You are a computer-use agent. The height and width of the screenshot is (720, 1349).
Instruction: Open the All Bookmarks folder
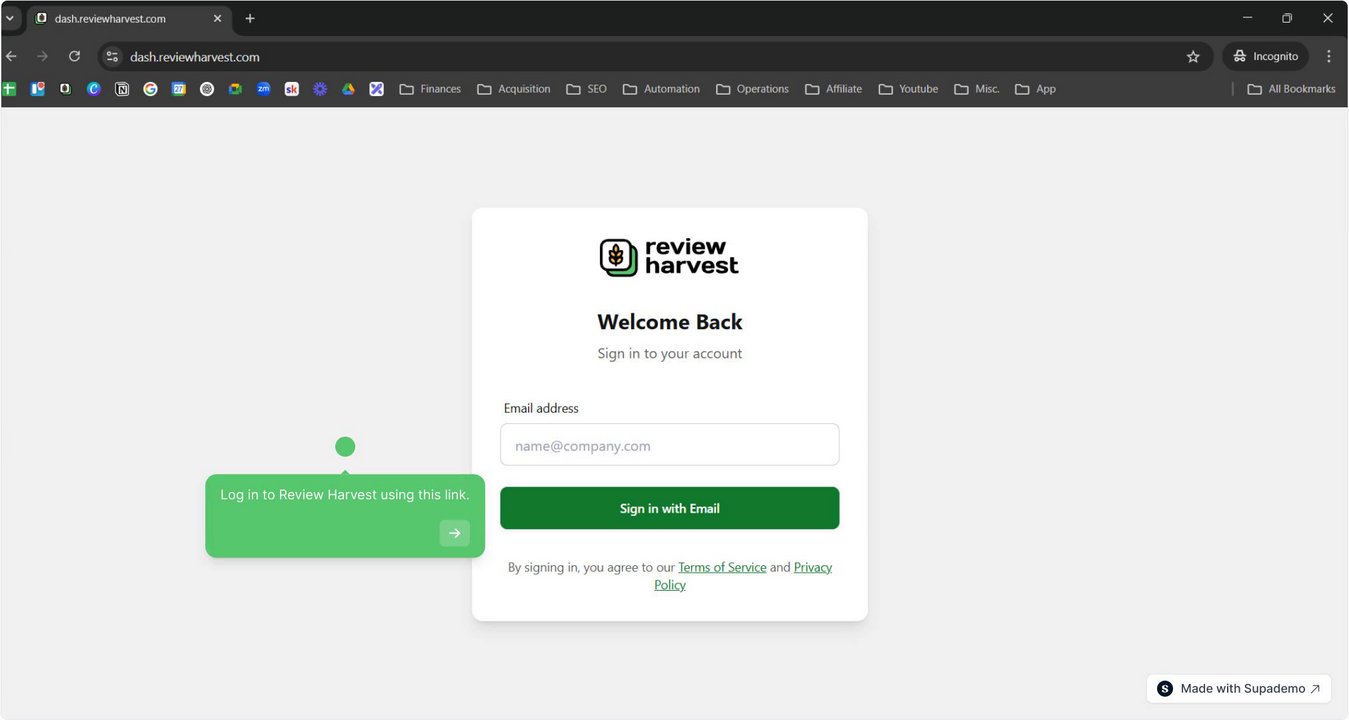click(x=1291, y=89)
